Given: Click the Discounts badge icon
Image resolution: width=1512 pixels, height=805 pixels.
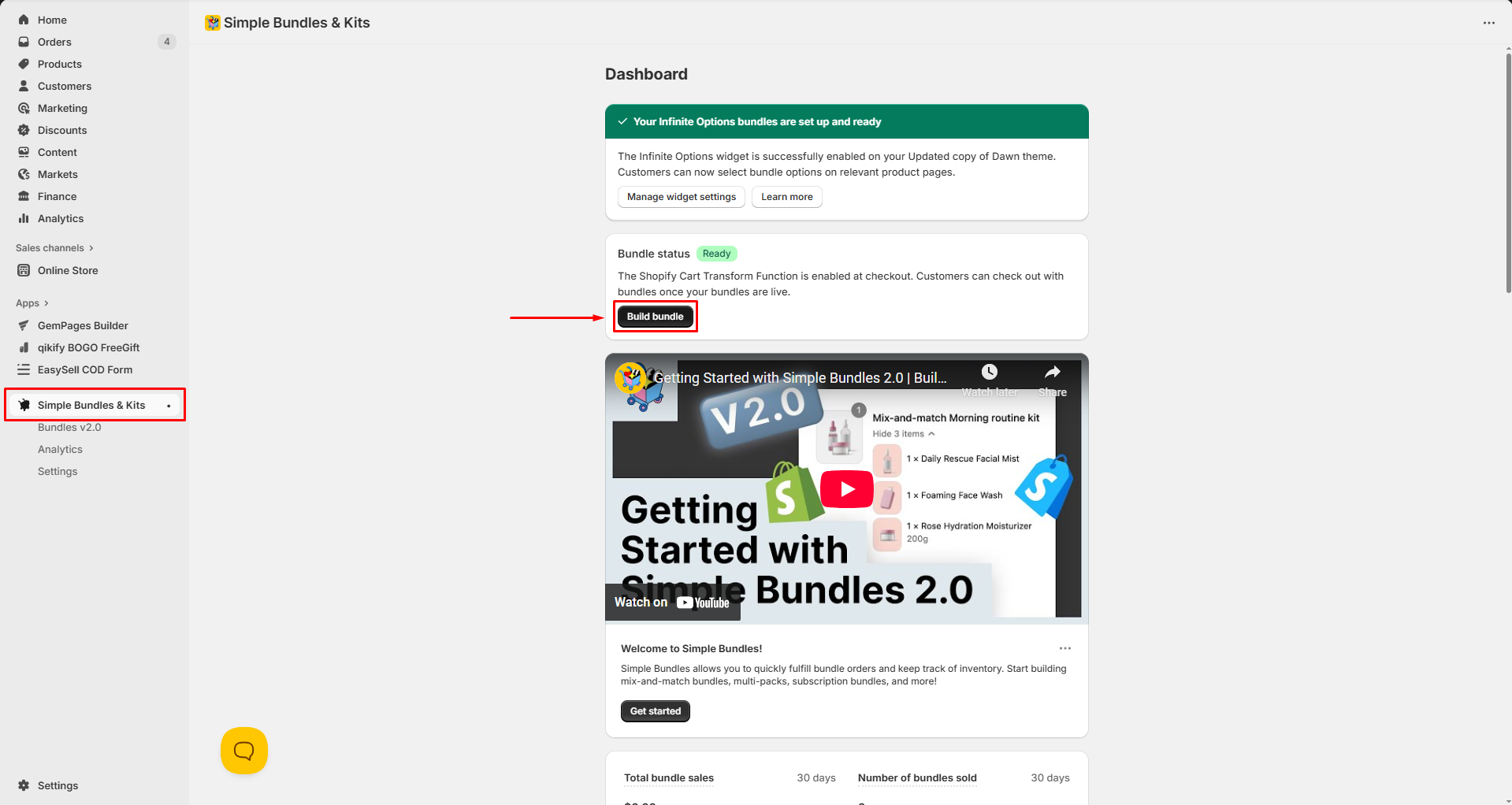Looking at the screenshot, I should coord(24,130).
